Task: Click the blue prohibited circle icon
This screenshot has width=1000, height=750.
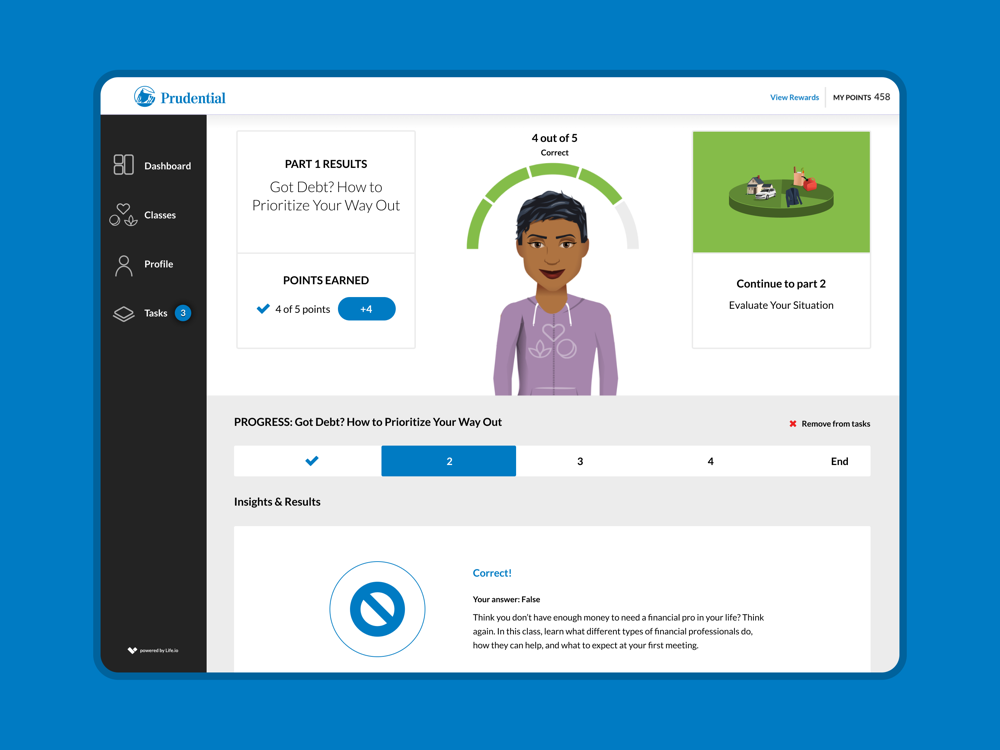Action: click(377, 609)
